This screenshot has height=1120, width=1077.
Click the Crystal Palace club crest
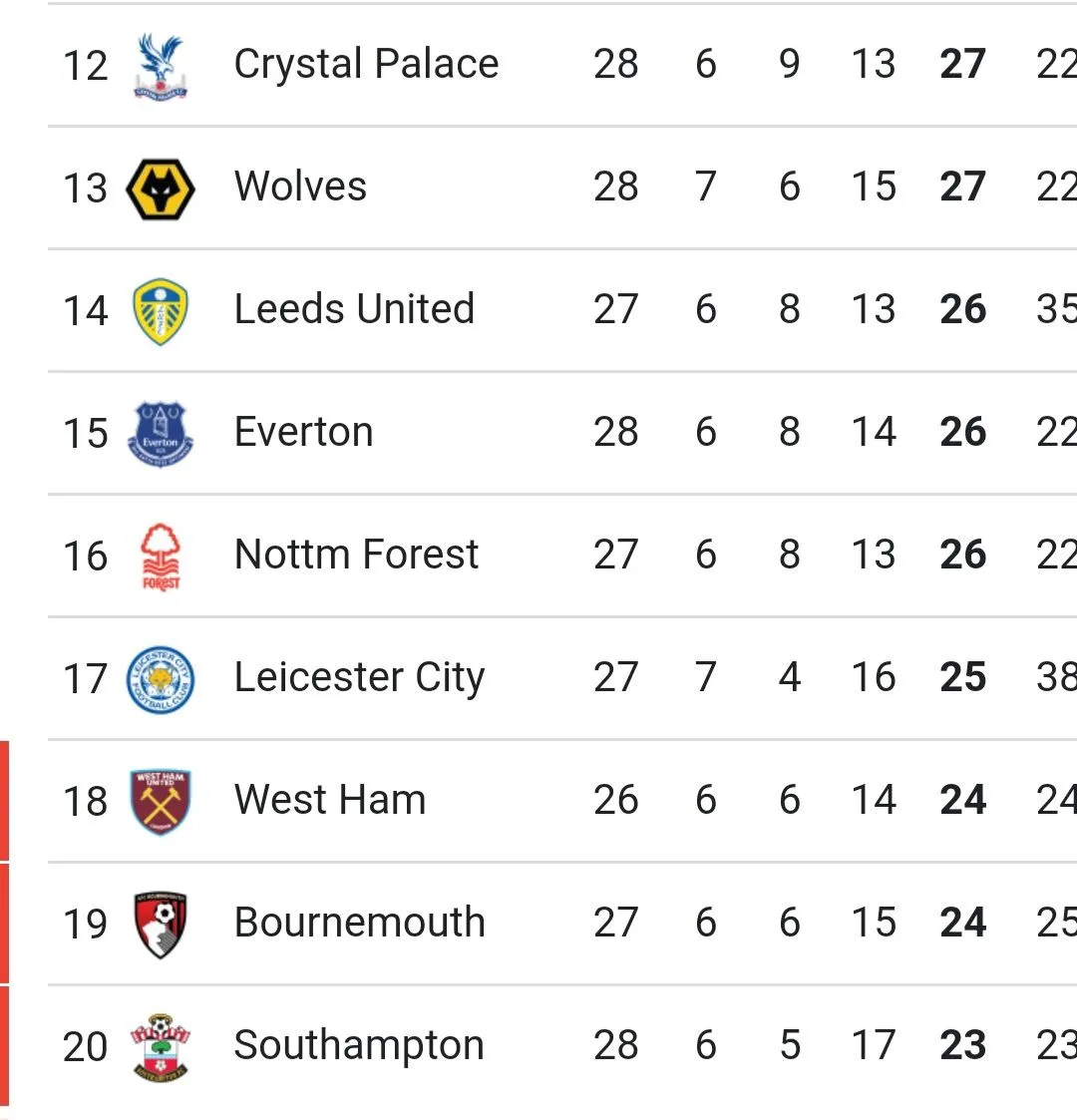coord(161,65)
